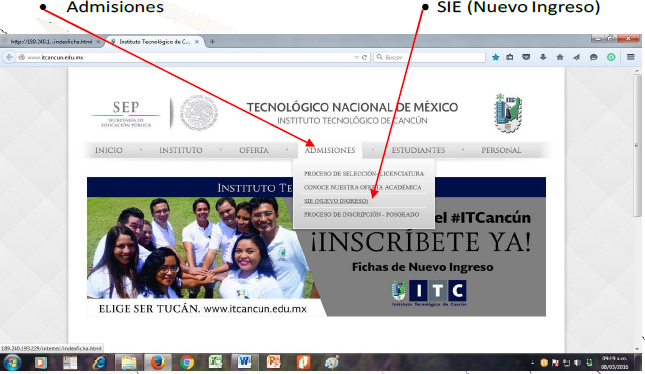This screenshot has width=645, height=374.
Task: Open PowerPoint from the taskbar
Action: point(274,362)
